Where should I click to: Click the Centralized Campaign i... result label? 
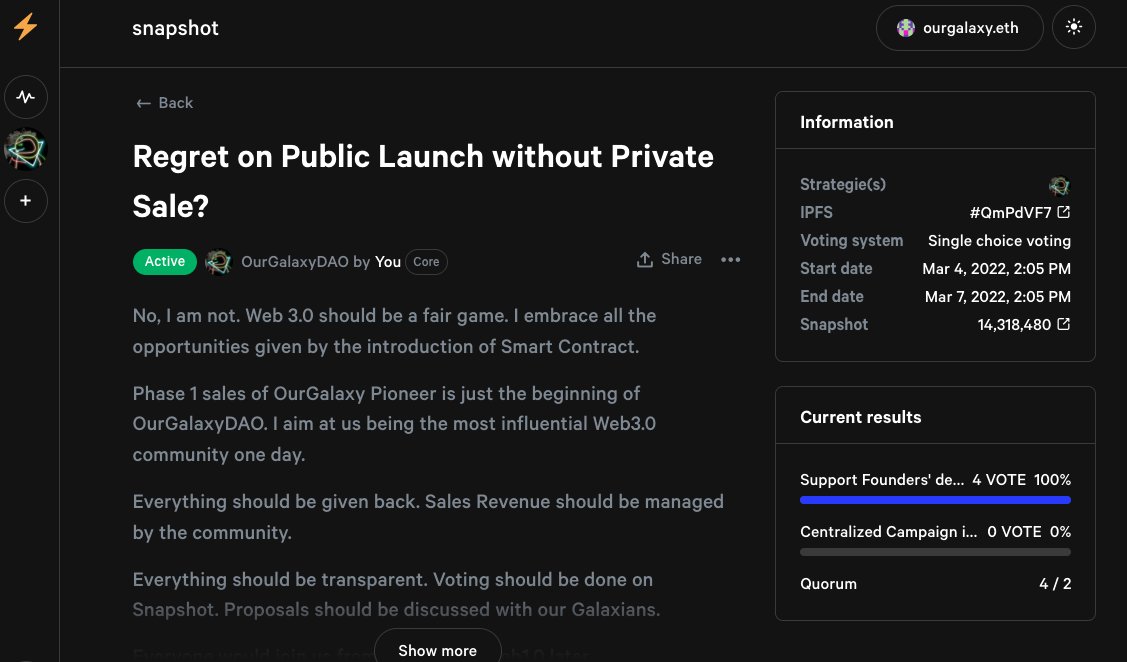[888, 532]
